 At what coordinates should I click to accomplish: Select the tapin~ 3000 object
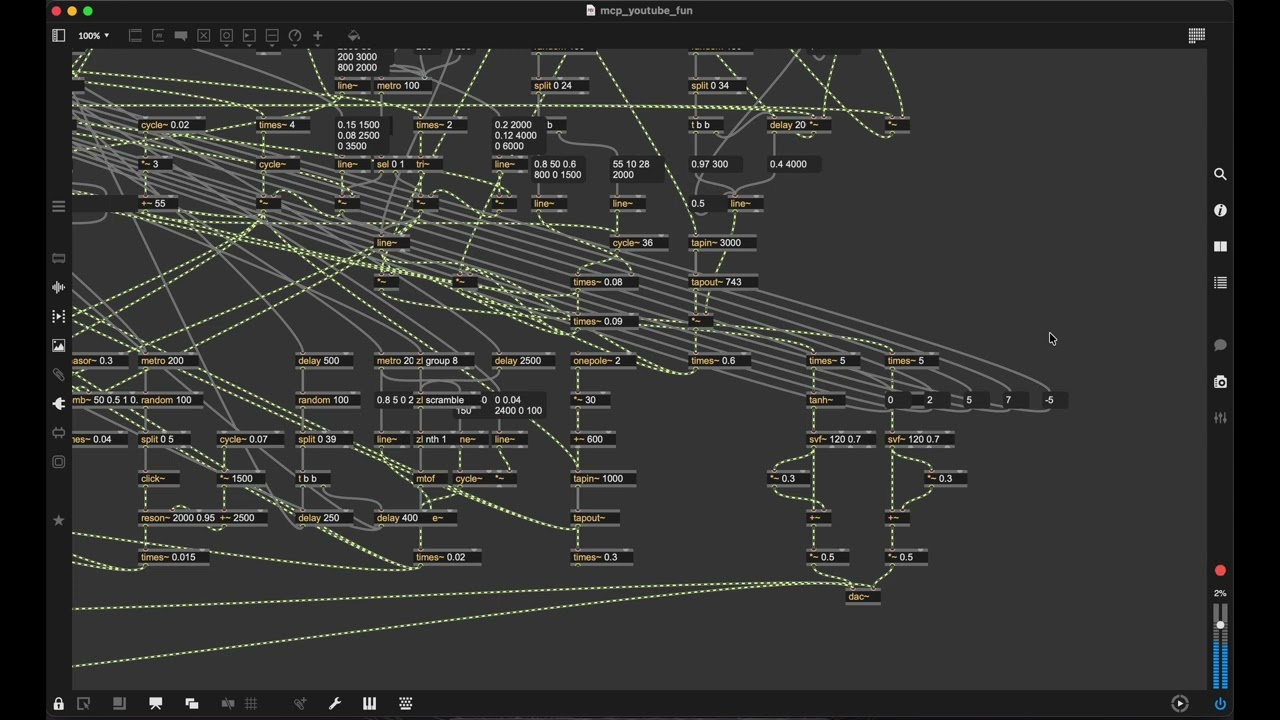(x=723, y=243)
